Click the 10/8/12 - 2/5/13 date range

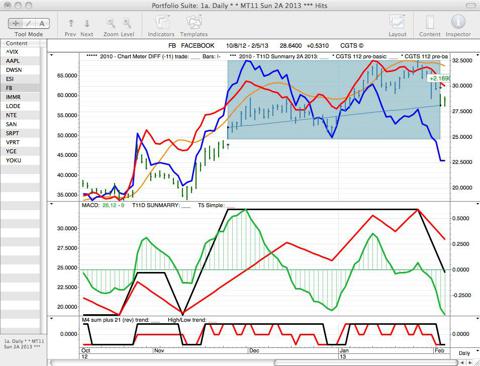click(247, 46)
